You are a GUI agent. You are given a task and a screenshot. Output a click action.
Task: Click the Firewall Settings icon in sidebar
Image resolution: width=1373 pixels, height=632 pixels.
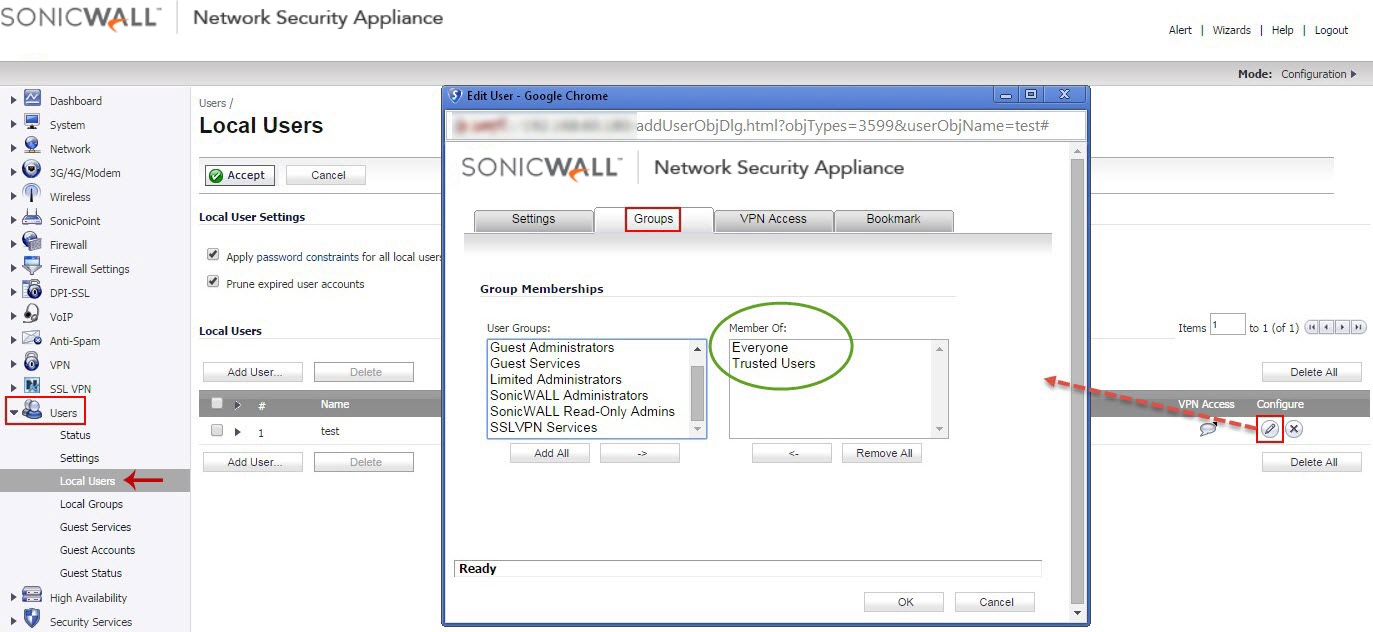tap(32, 267)
